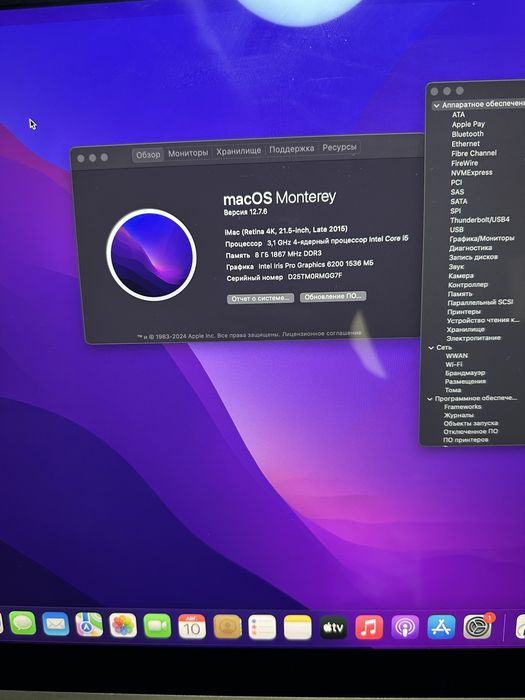The image size is (525, 700).
Task: Click the Обновление ПО... button
Action: click(333, 296)
